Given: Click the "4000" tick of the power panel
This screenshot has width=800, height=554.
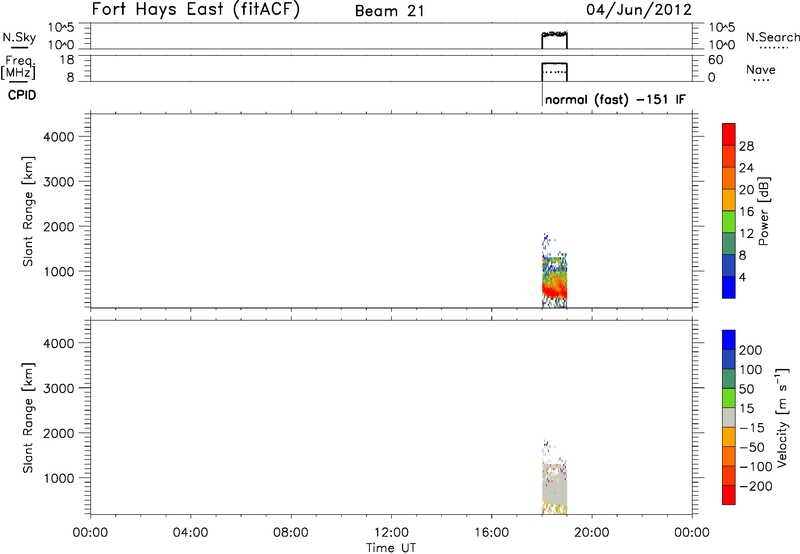Looking at the screenshot, I should [58, 137].
